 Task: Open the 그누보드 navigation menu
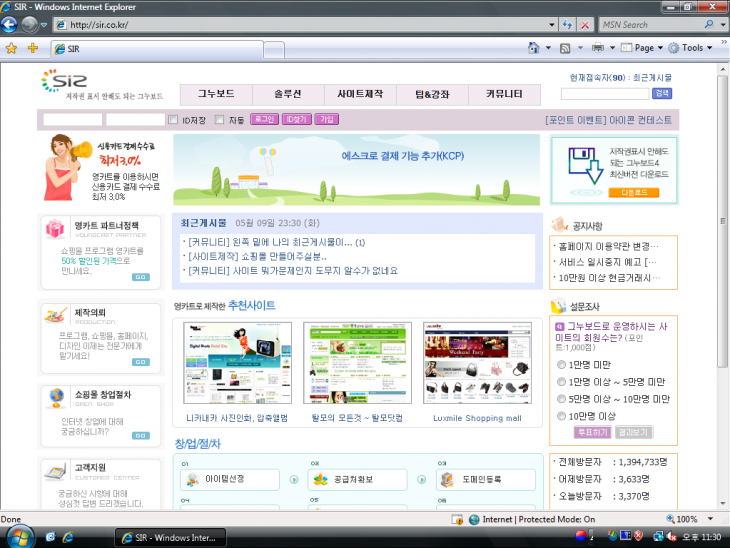click(x=216, y=94)
